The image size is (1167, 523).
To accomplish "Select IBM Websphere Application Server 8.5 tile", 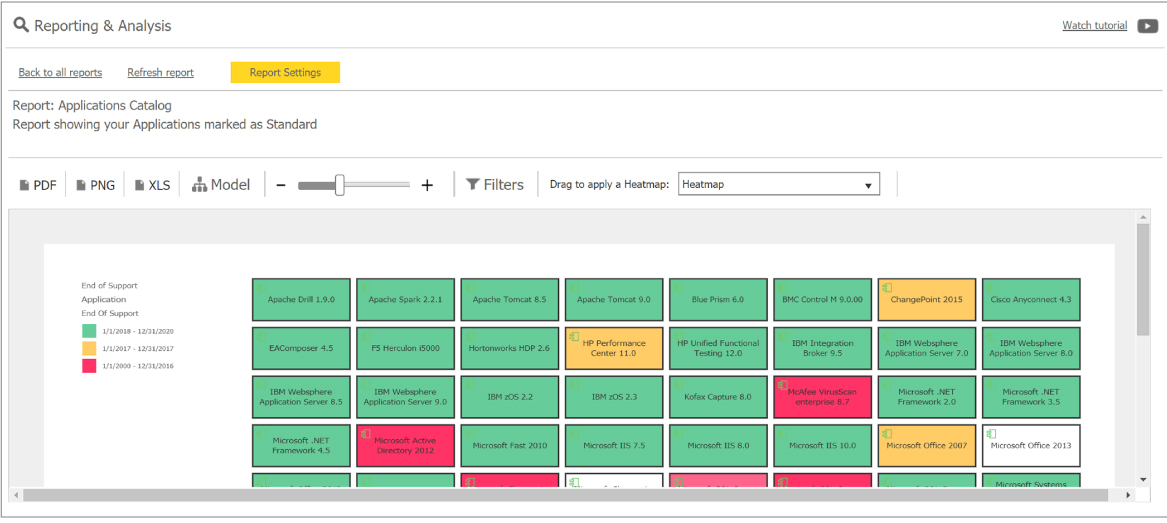I will pyautogui.click(x=301, y=397).
